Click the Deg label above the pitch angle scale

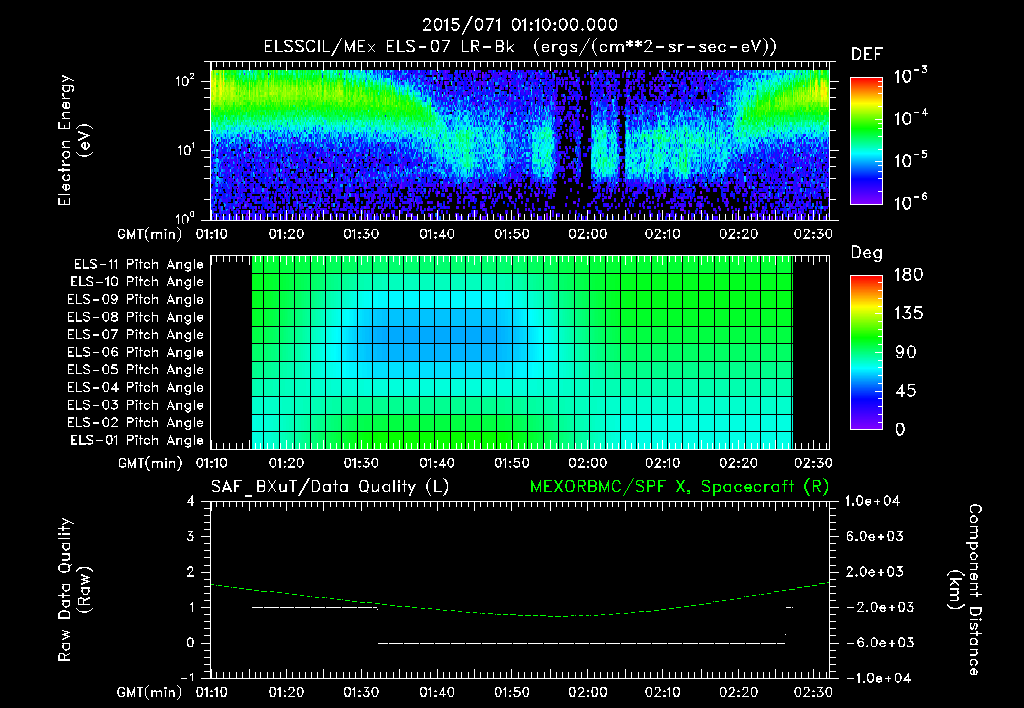click(x=867, y=253)
